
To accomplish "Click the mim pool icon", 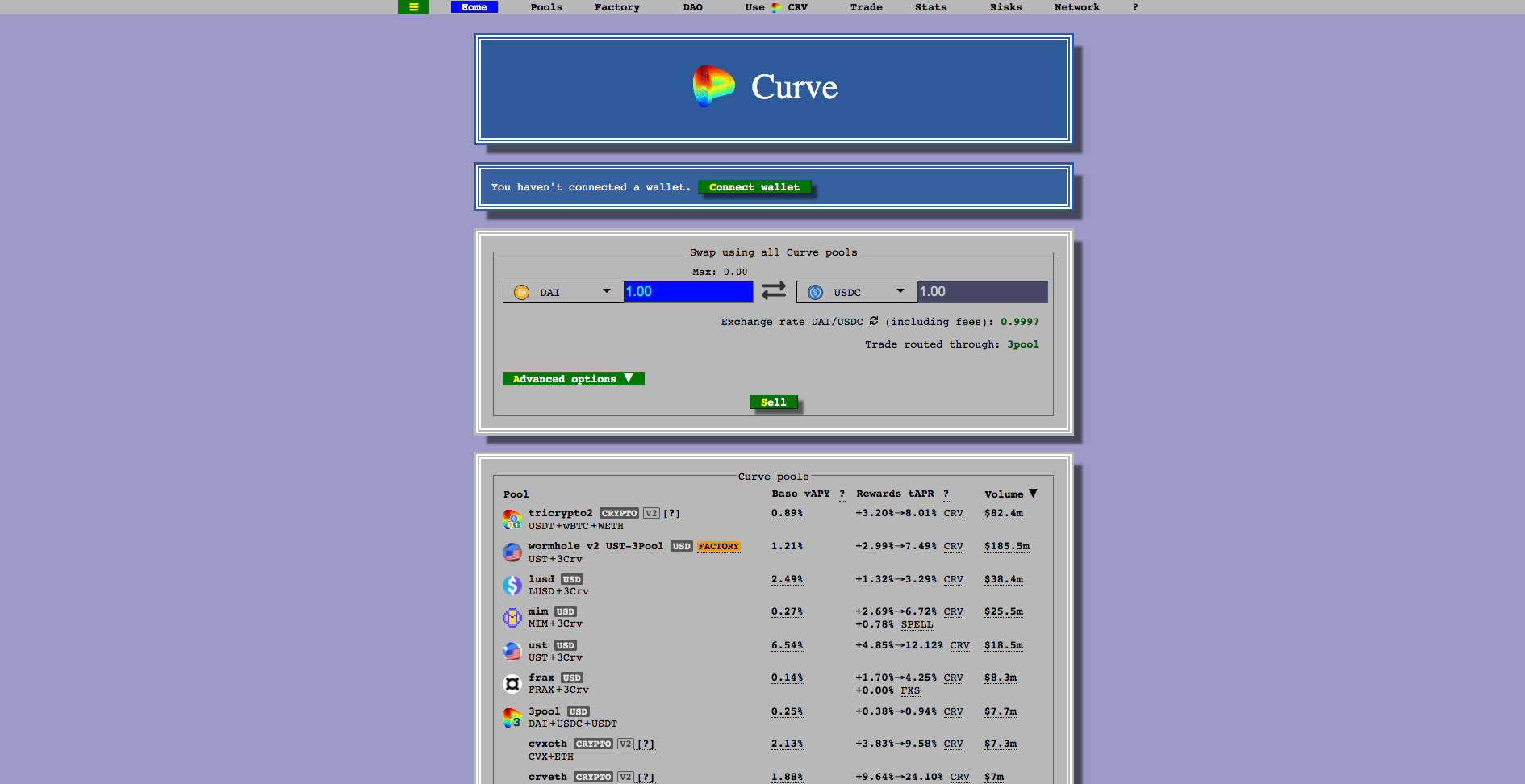I will [x=512, y=618].
